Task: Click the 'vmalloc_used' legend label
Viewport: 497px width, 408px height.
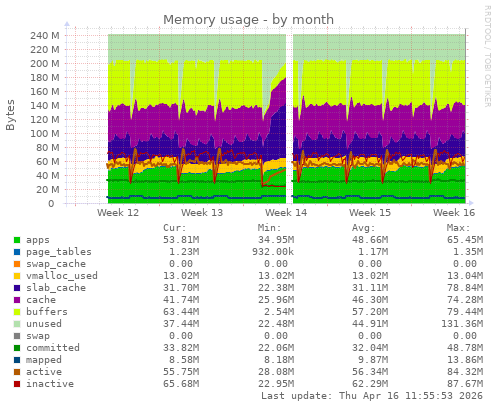Action: pos(62,276)
